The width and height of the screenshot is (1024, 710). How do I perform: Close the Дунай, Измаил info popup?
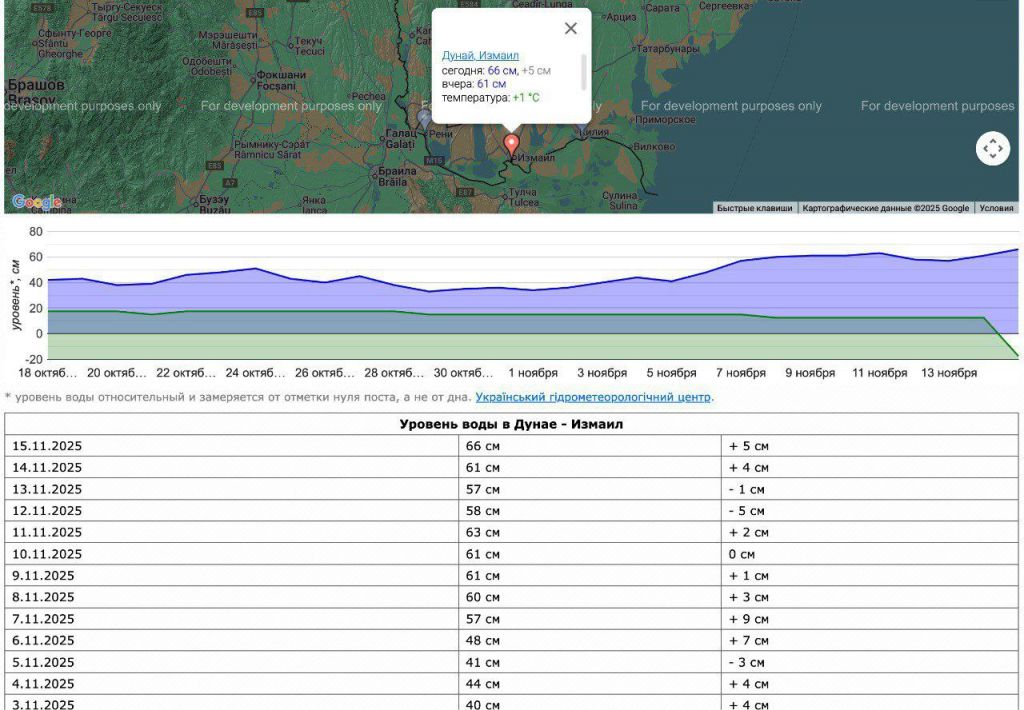tap(571, 29)
